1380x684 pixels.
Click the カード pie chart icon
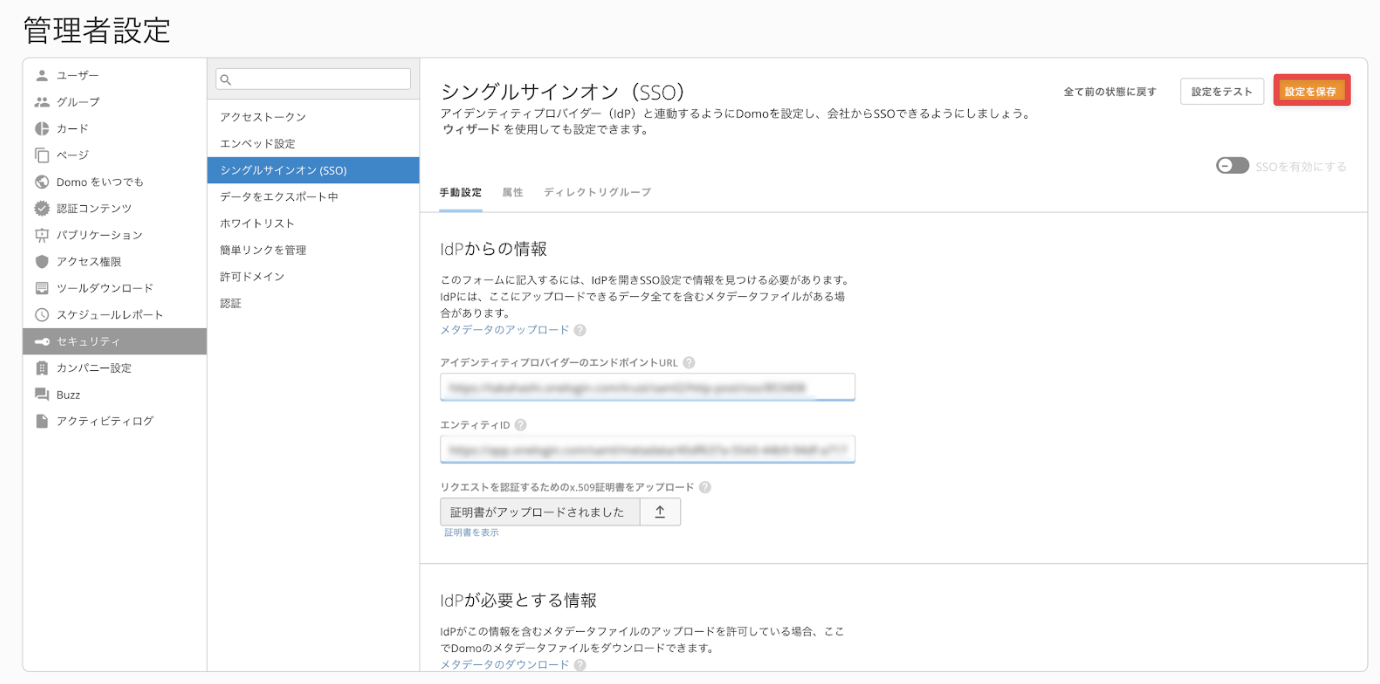(42, 128)
